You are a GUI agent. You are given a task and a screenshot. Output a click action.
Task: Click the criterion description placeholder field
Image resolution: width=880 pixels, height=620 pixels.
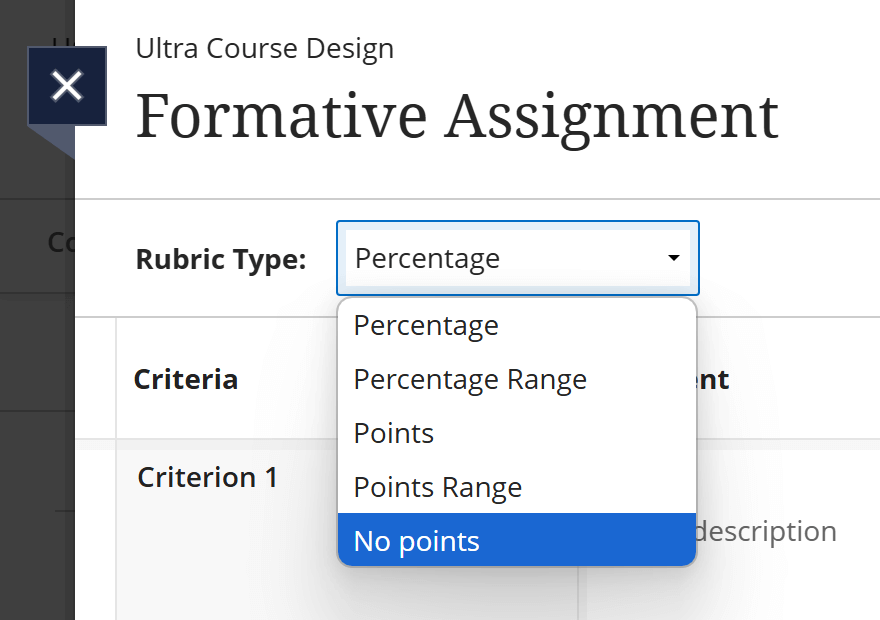[x=770, y=531]
